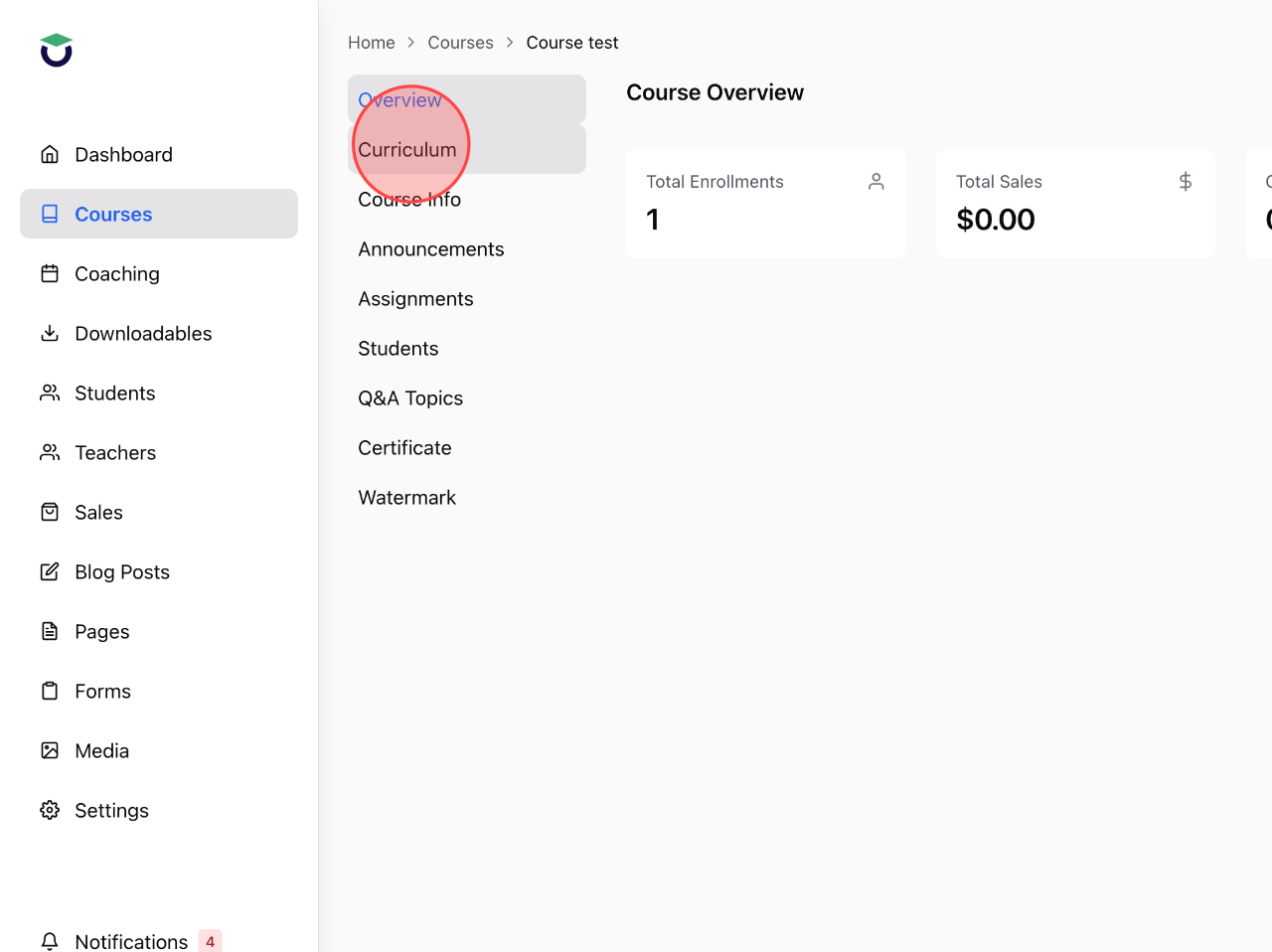Click the person icon in Total Enrollments card

[x=876, y=181]
